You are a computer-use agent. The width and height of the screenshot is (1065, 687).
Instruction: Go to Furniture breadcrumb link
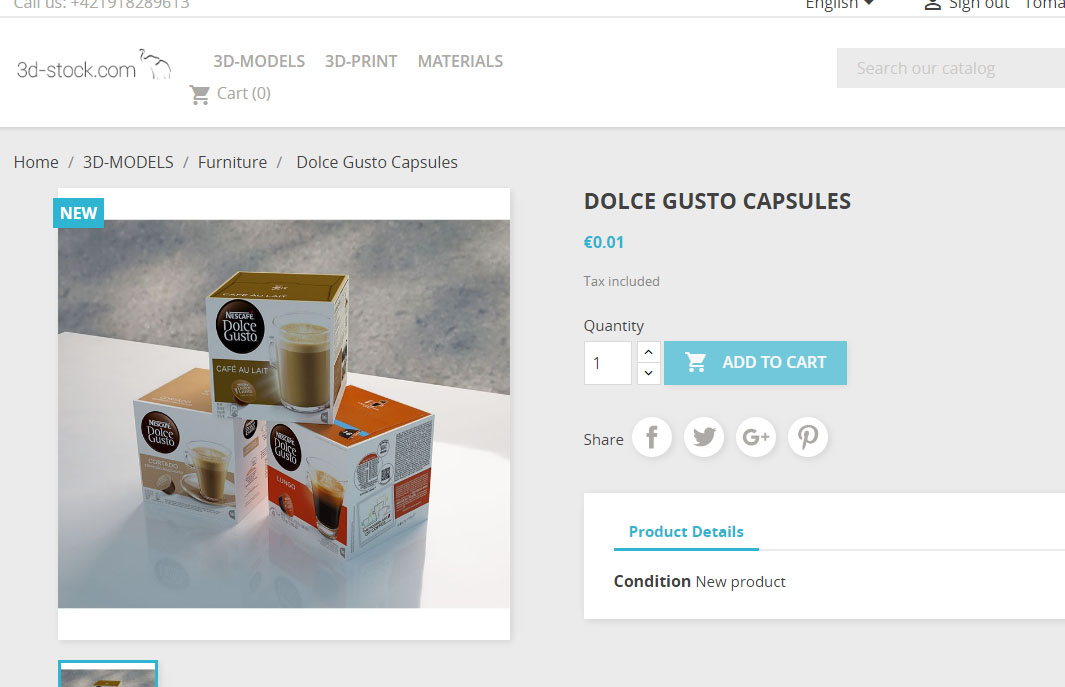[232, 162]
